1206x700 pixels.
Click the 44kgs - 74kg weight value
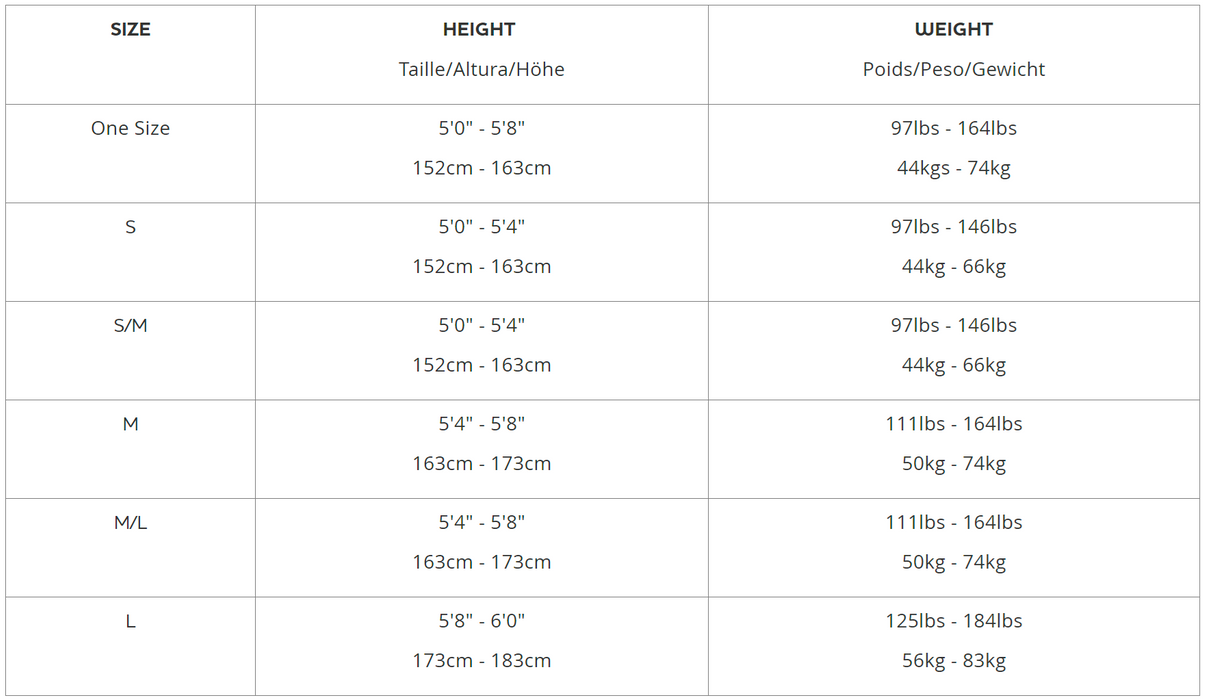pyautogui.click(x=953, y=168)
